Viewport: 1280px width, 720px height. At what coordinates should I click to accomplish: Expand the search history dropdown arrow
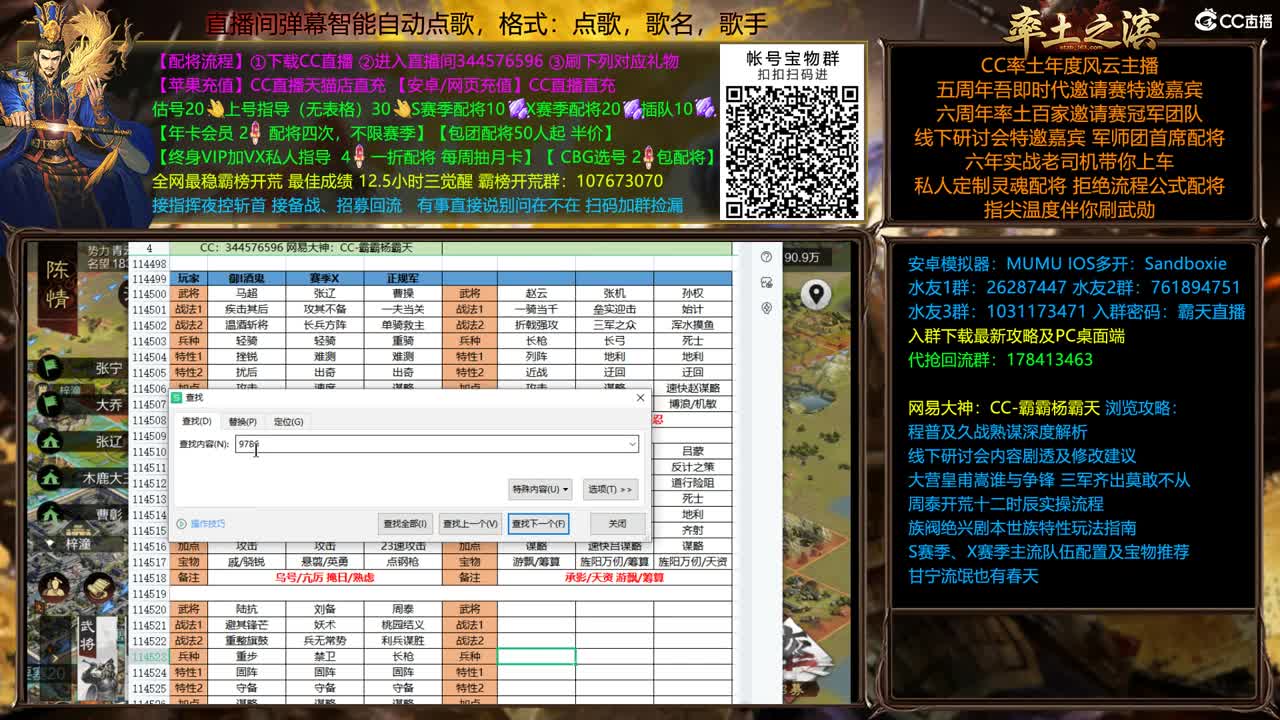pyautogui.click(x=632, y=444)
